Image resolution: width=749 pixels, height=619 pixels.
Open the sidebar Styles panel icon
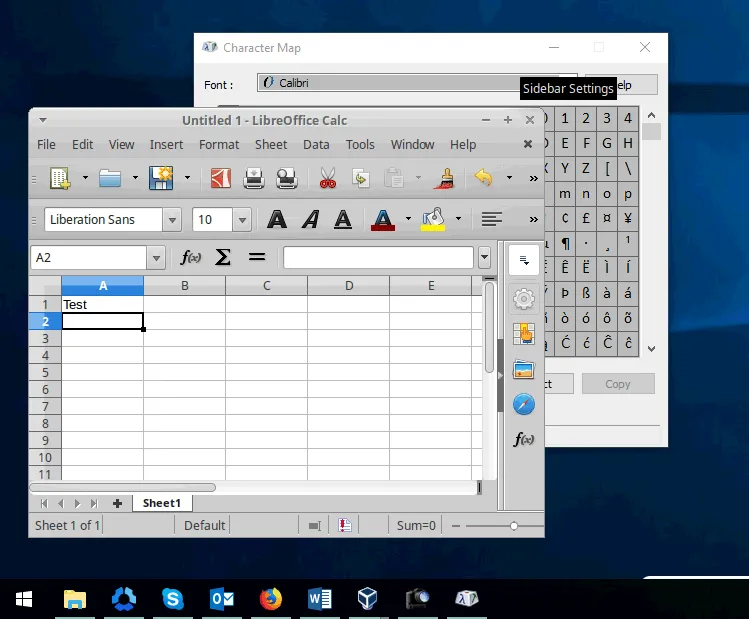[524, 334]
